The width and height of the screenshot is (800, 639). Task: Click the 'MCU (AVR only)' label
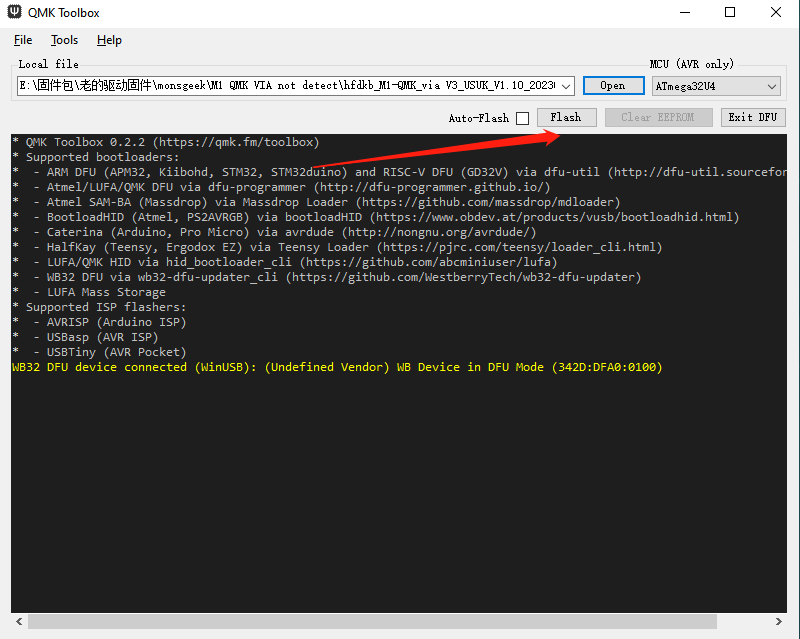pos(691,64)
